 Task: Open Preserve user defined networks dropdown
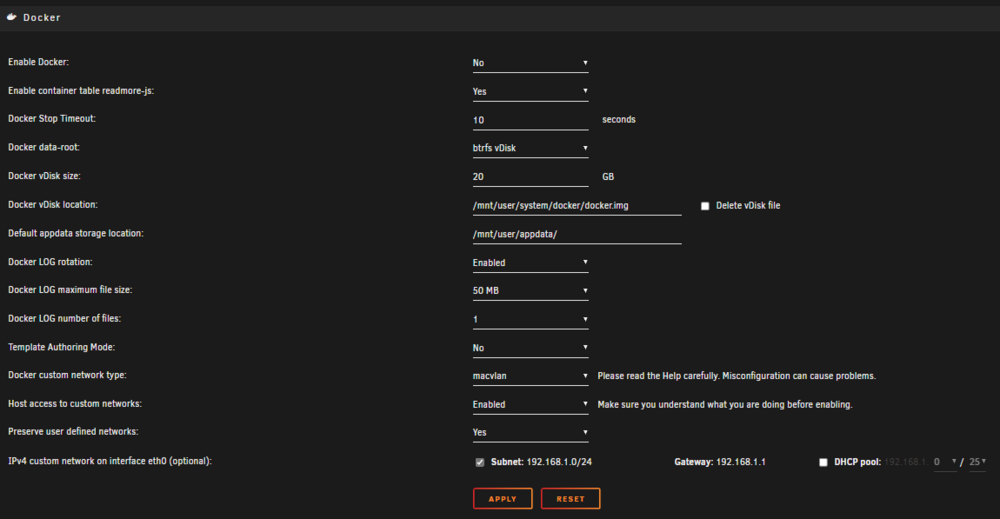(x=530, y=432)
